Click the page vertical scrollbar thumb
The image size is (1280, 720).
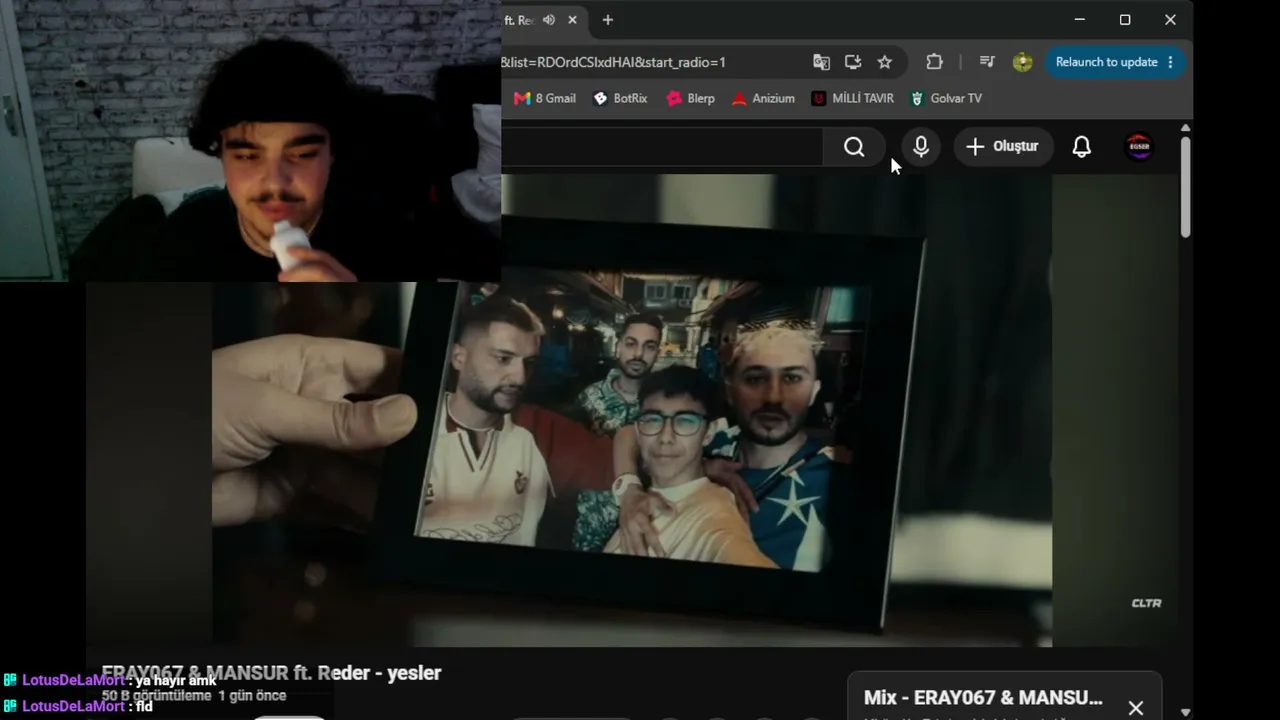point(1185,187)
